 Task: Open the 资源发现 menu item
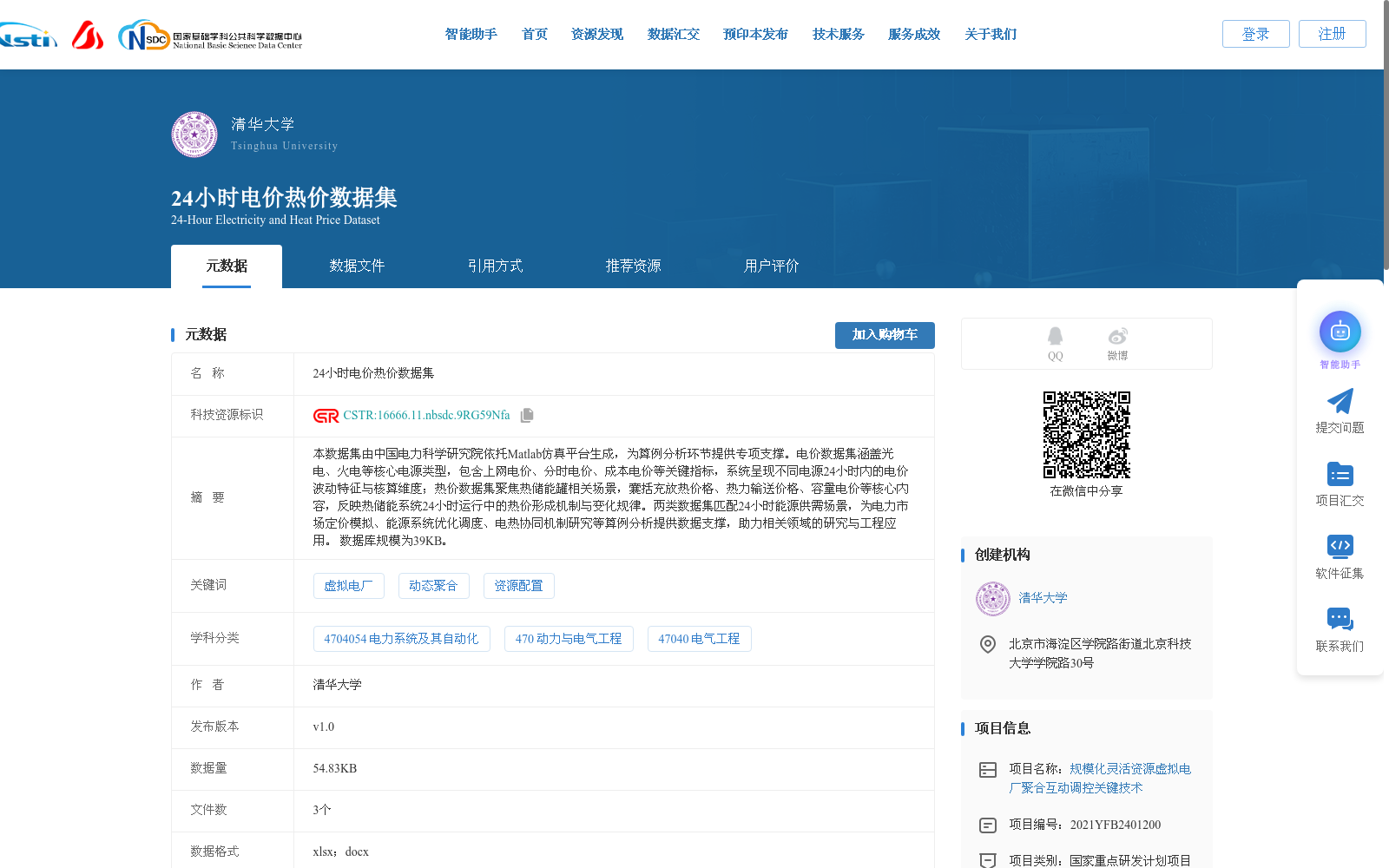[596, 34]
